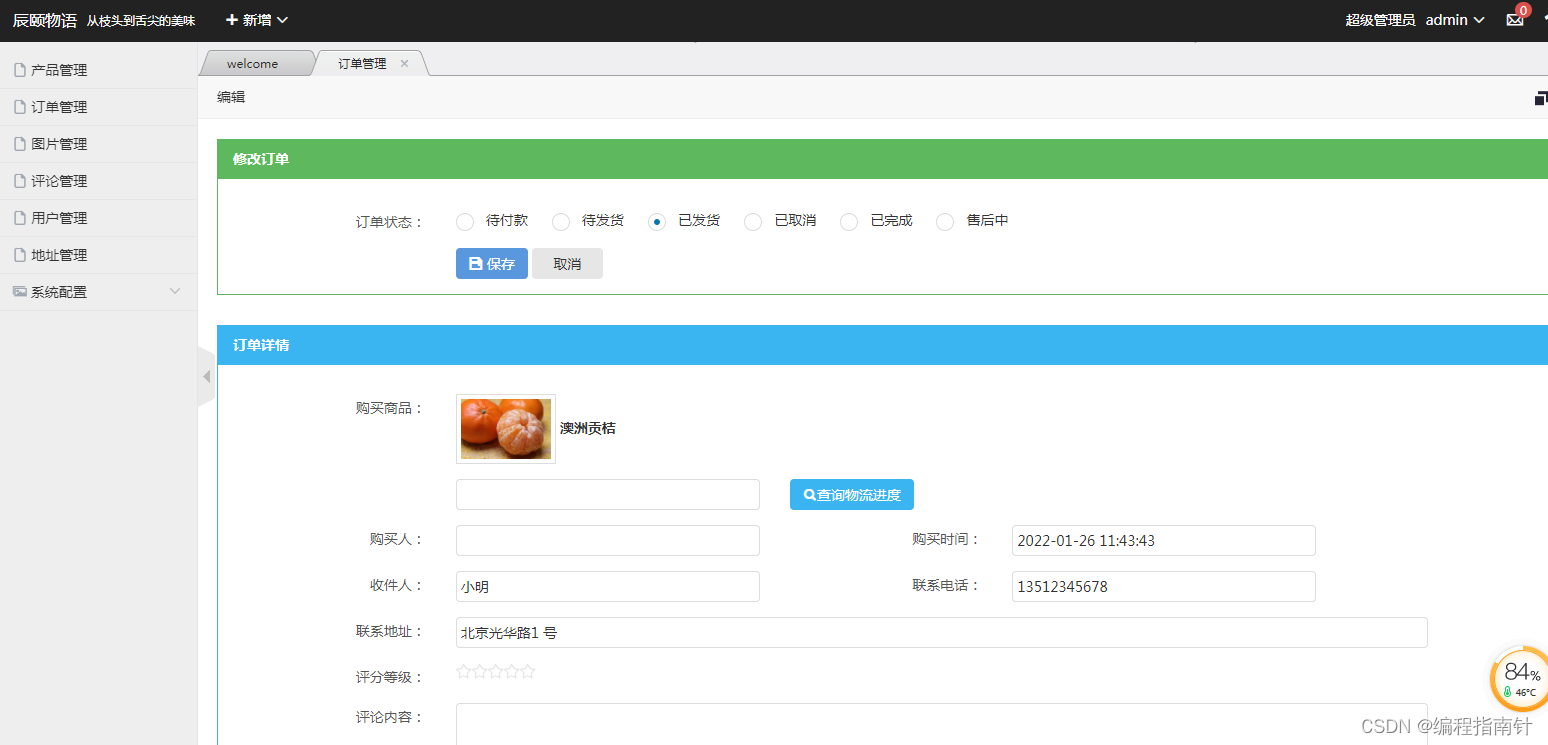Switch to the 订单管理 tab

click(362, 64)
